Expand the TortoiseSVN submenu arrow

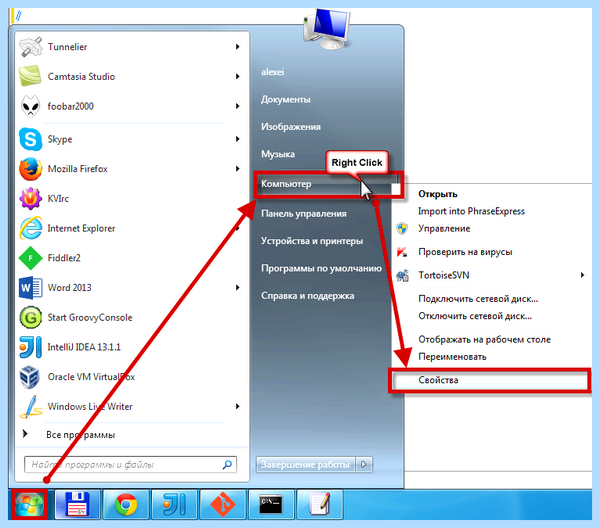[582, 275]
